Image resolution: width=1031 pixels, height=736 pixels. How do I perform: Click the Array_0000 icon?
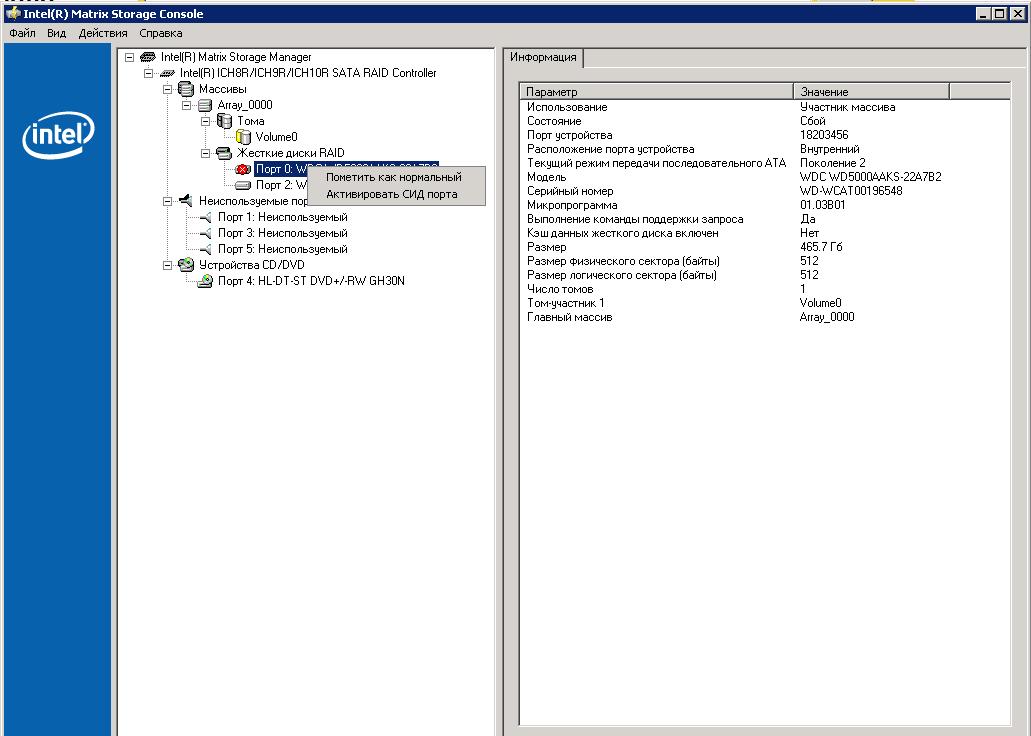pos(205,105)
